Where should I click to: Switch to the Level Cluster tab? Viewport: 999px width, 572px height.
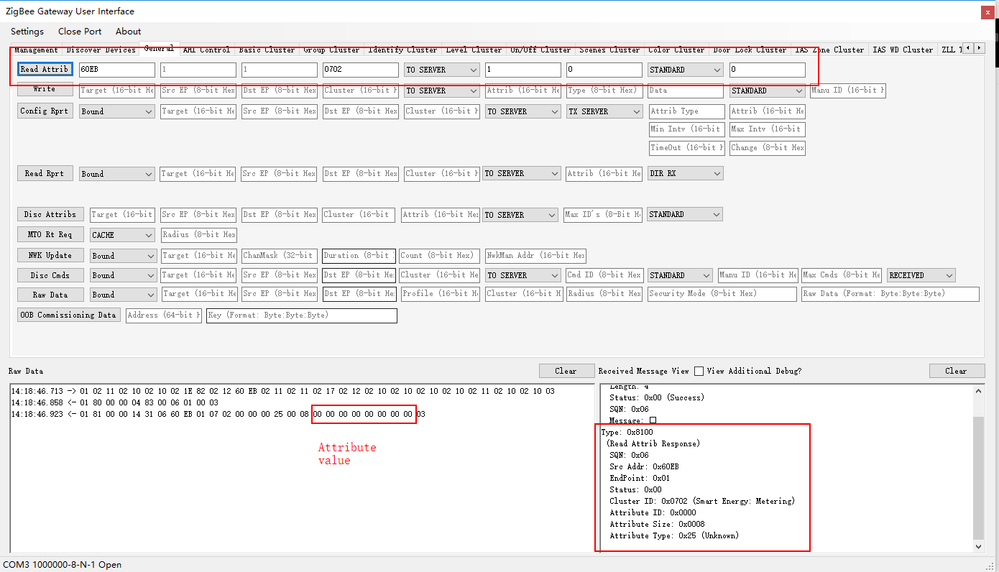point(473,50)
